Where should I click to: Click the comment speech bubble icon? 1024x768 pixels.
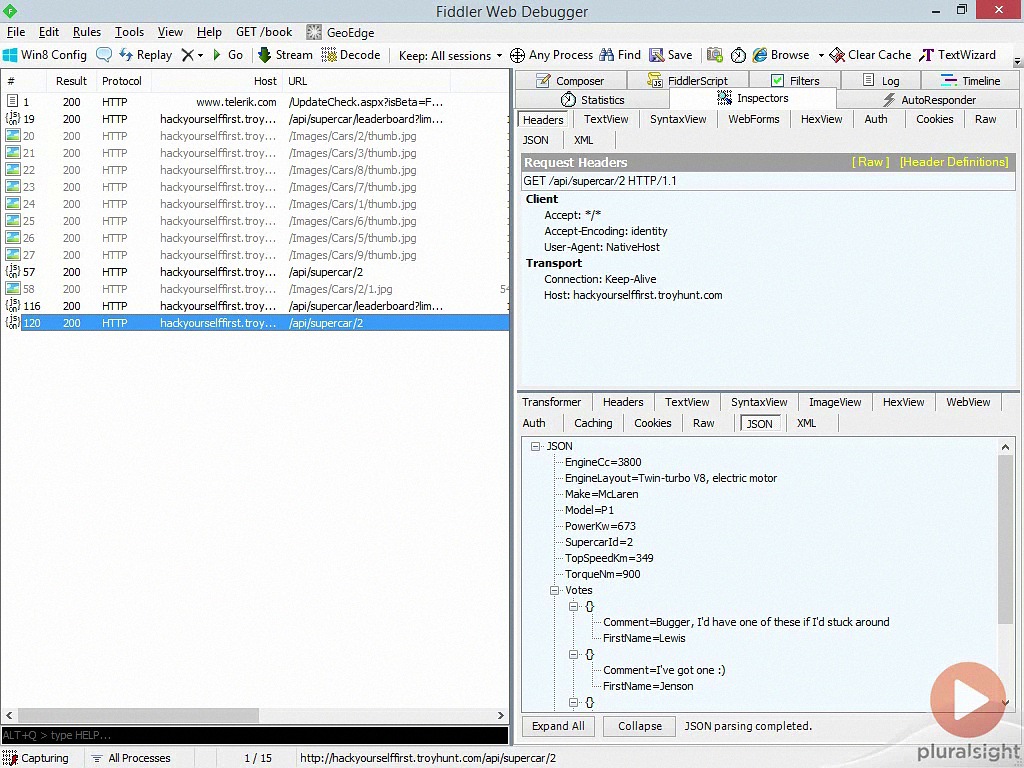[x=104, y=55]
